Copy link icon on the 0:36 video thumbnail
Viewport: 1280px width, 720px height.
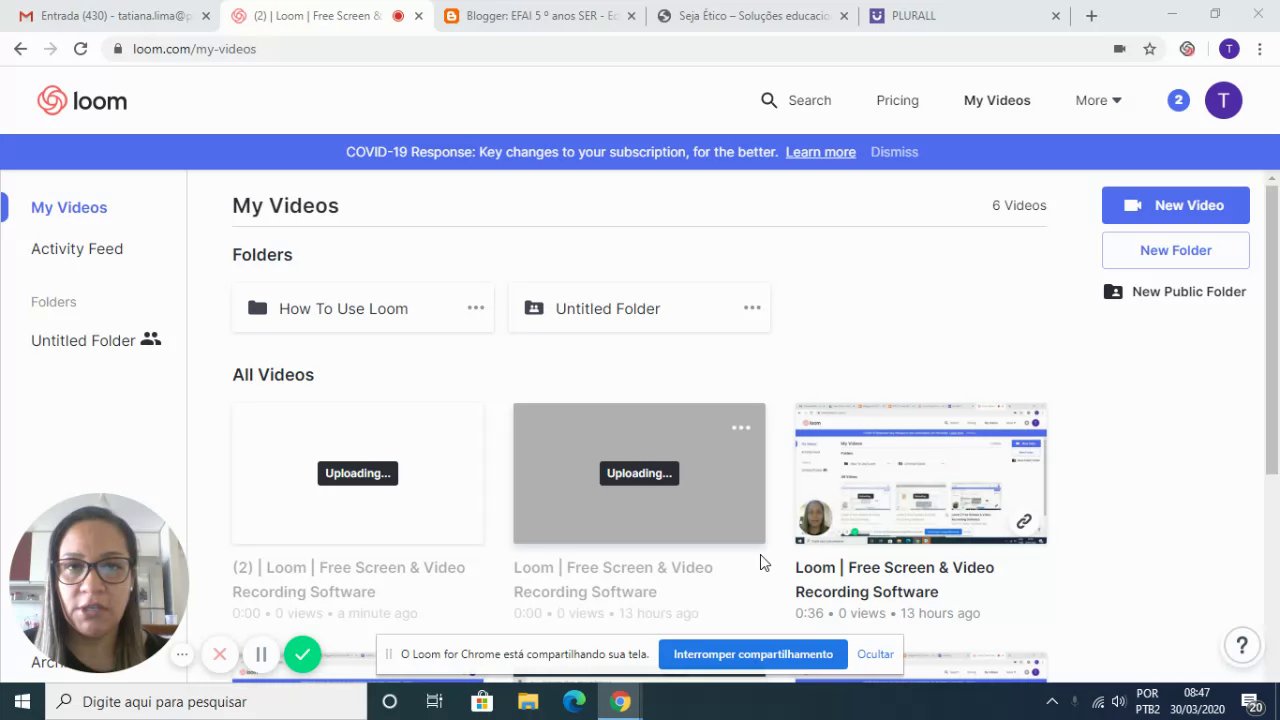1024,521
